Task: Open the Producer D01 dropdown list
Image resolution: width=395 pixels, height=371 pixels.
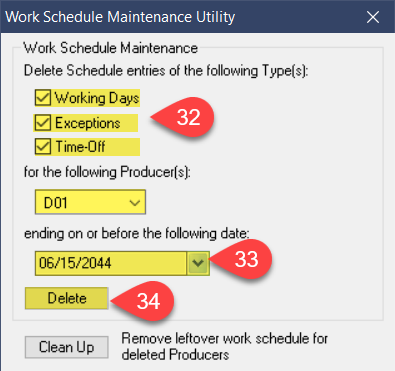Action: pos(90,202)
